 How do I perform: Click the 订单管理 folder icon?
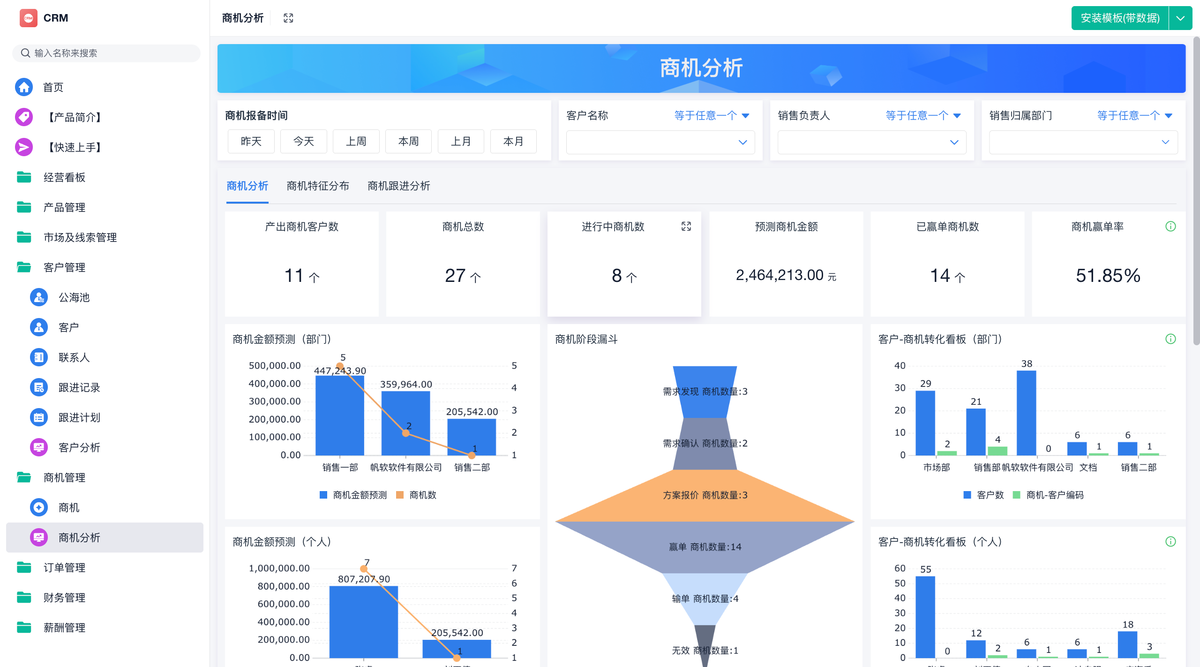click(24, 567)
